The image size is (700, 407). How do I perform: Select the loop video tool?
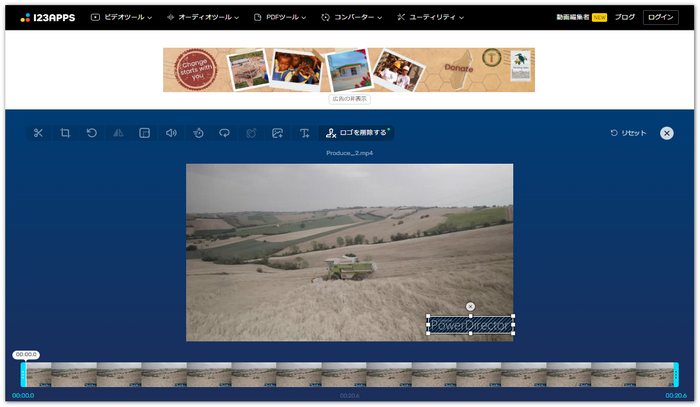[225, 133]
